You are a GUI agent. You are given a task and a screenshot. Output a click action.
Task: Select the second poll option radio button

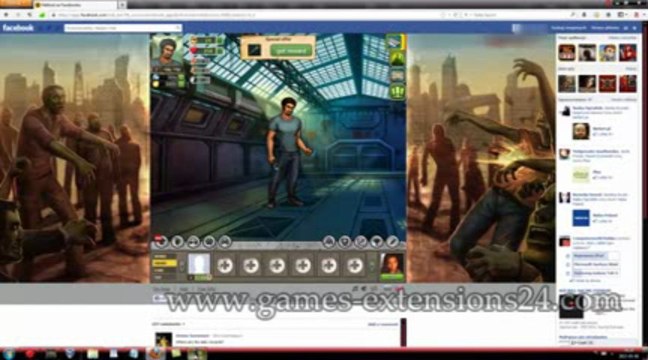[568, 265]
